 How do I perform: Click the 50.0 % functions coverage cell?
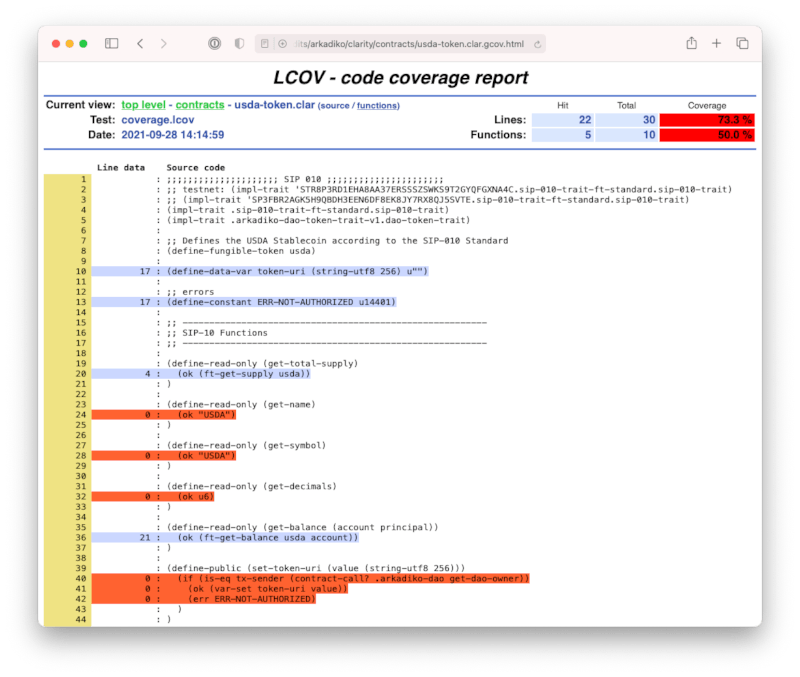[x=707, y=135]
